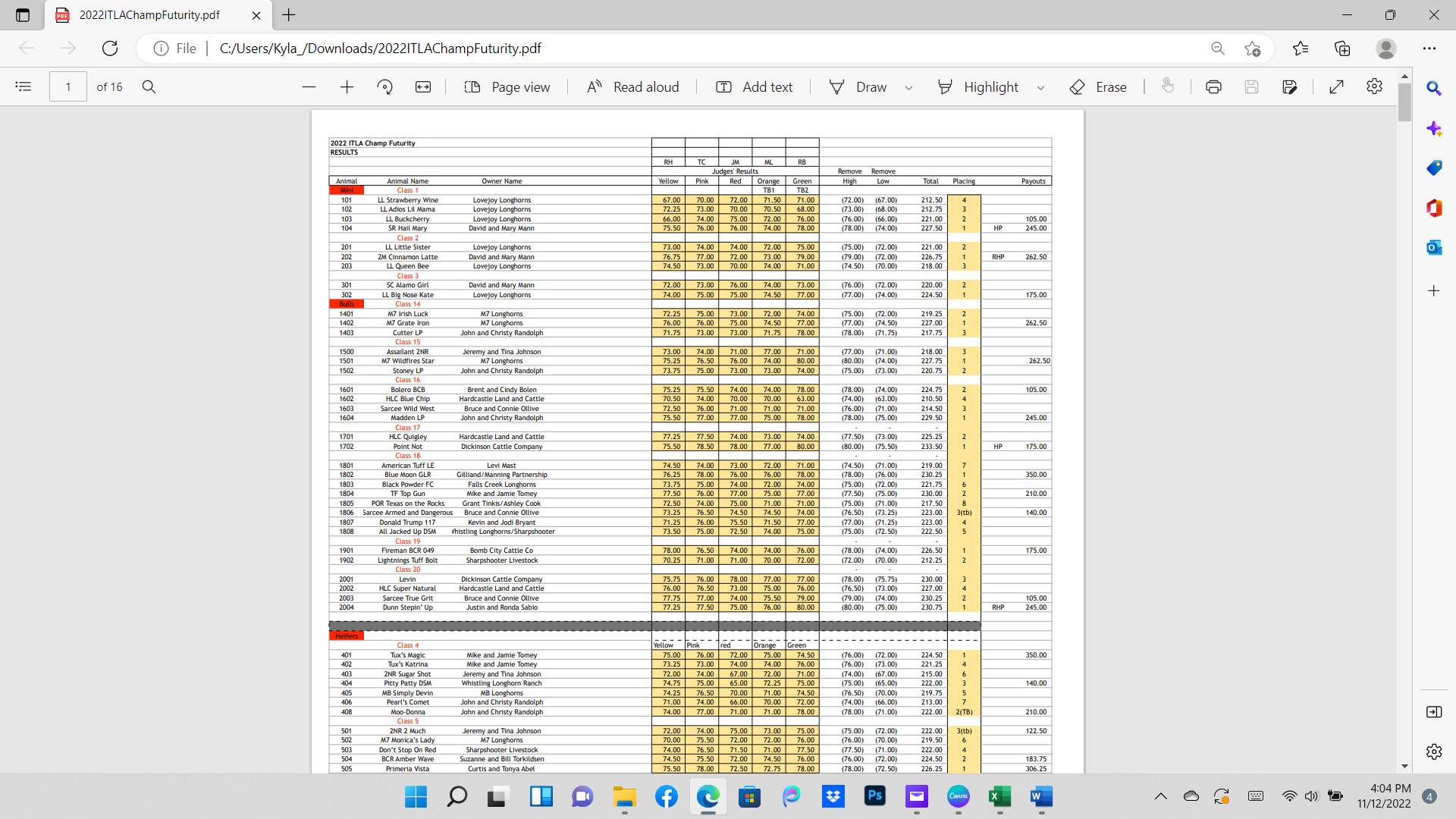Print the PDF document
The height and width of the screenshot is (819, 1456).
tap(1213, 87)
